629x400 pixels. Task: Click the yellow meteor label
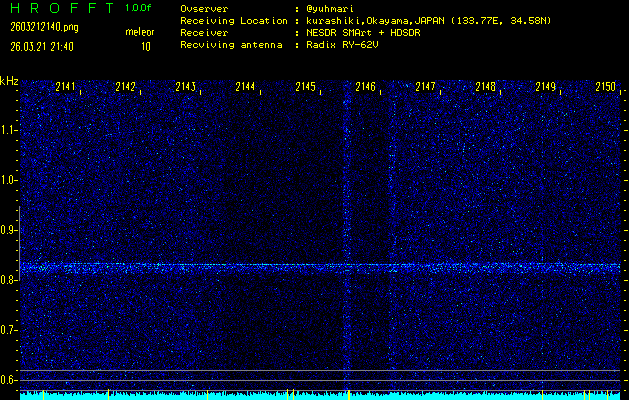(139, 32)
